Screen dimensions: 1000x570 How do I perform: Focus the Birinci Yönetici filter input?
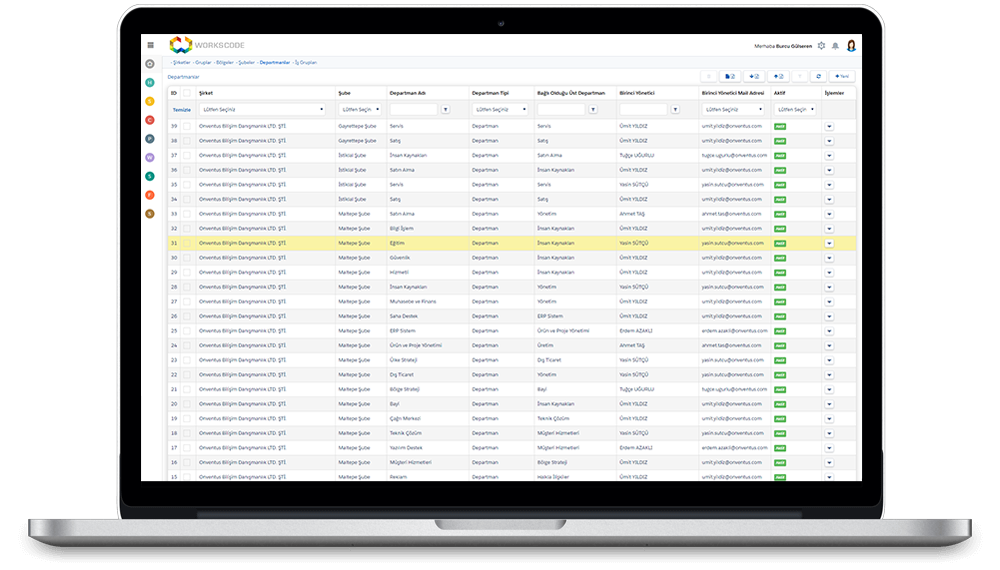[643, 110]
